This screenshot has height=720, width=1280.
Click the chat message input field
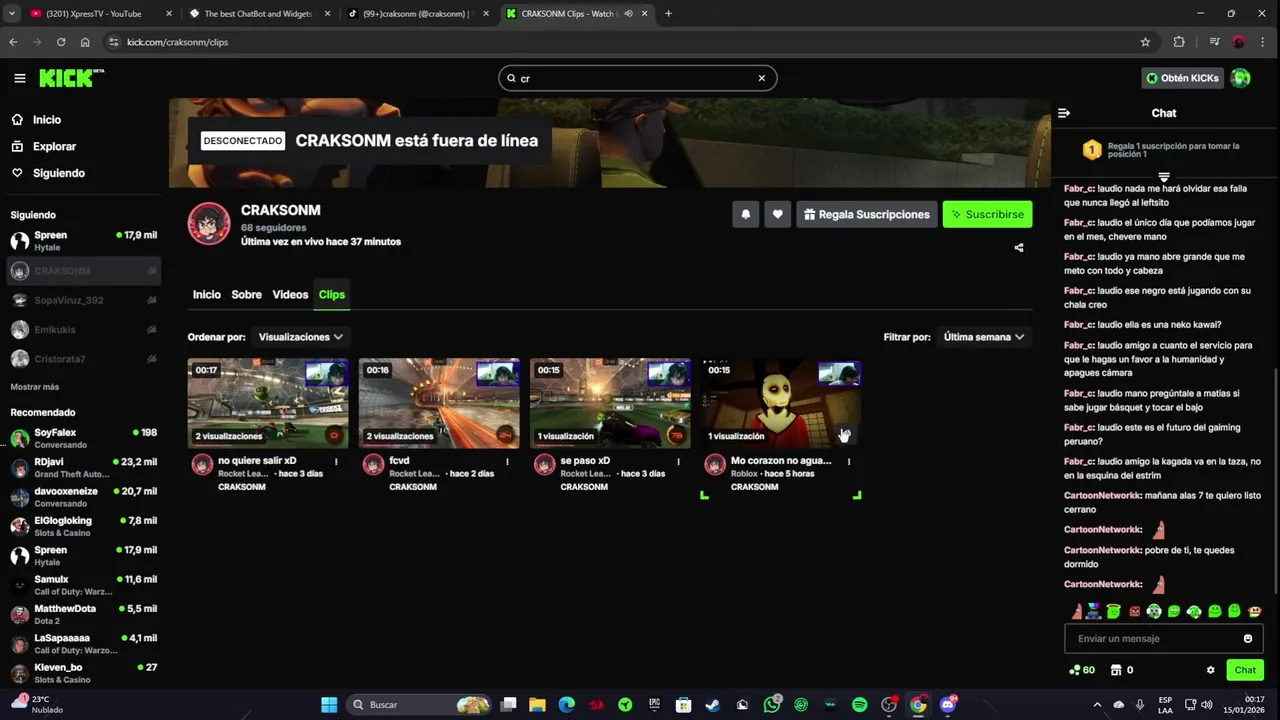[x=1163, y=638]
